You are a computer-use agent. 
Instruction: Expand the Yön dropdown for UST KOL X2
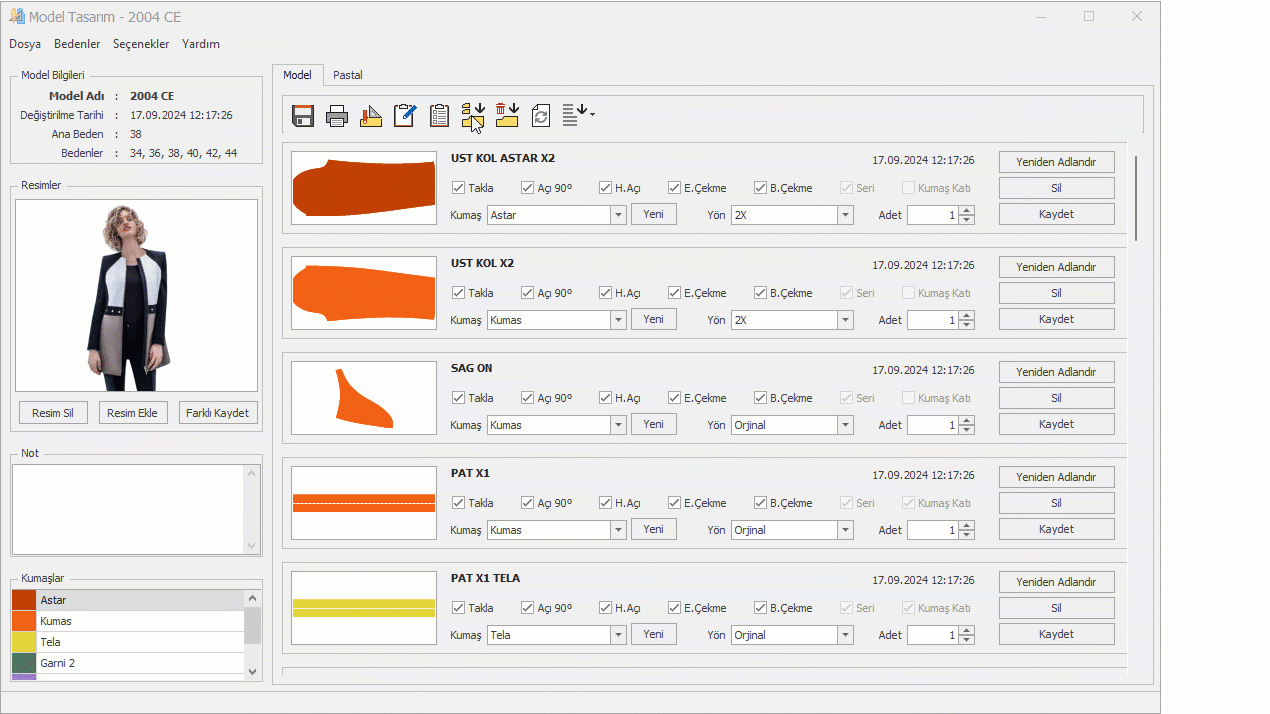pos(845,320)
